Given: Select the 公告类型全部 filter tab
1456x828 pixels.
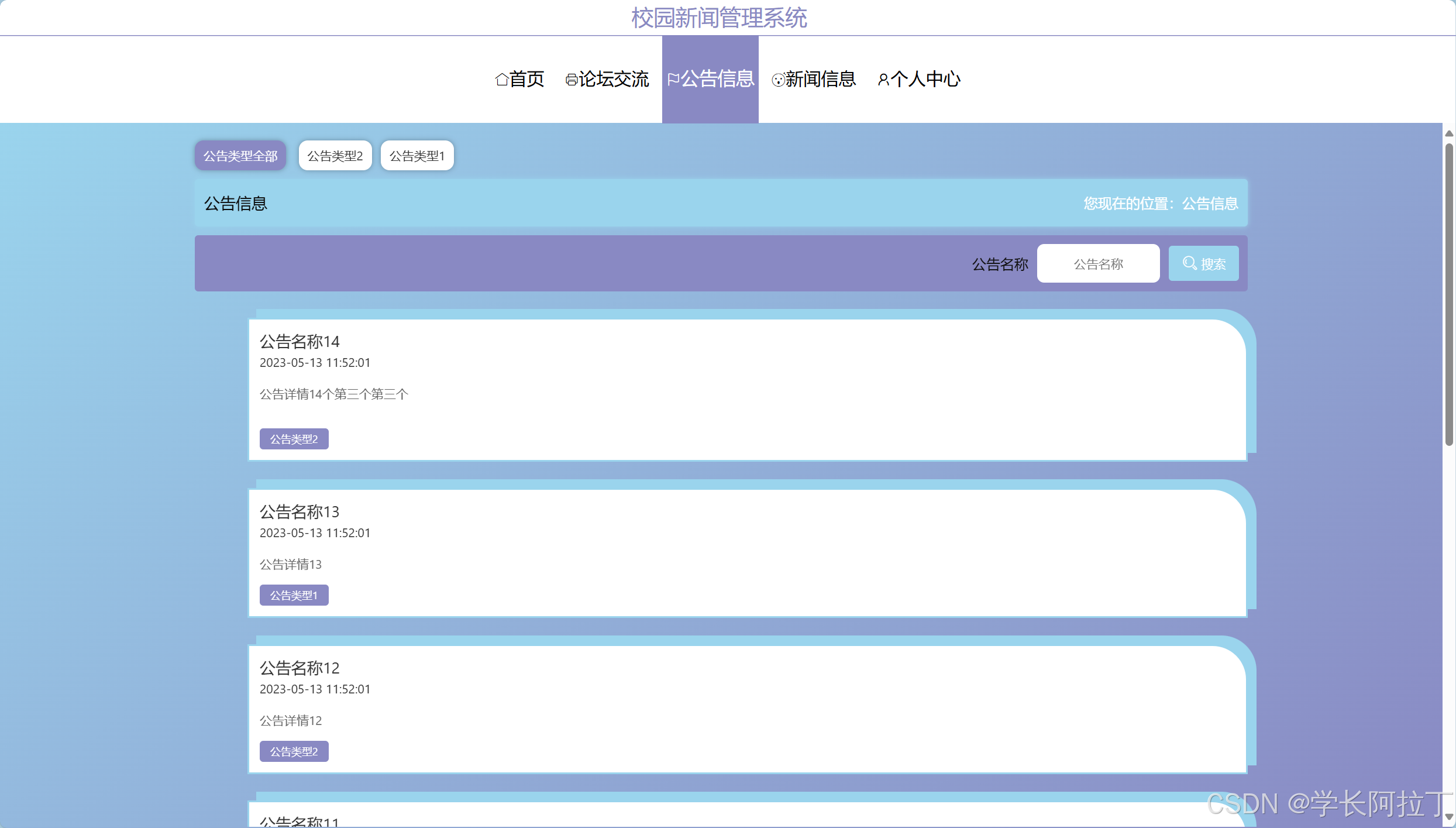Looking at the screenshot, I should [240, 156].
